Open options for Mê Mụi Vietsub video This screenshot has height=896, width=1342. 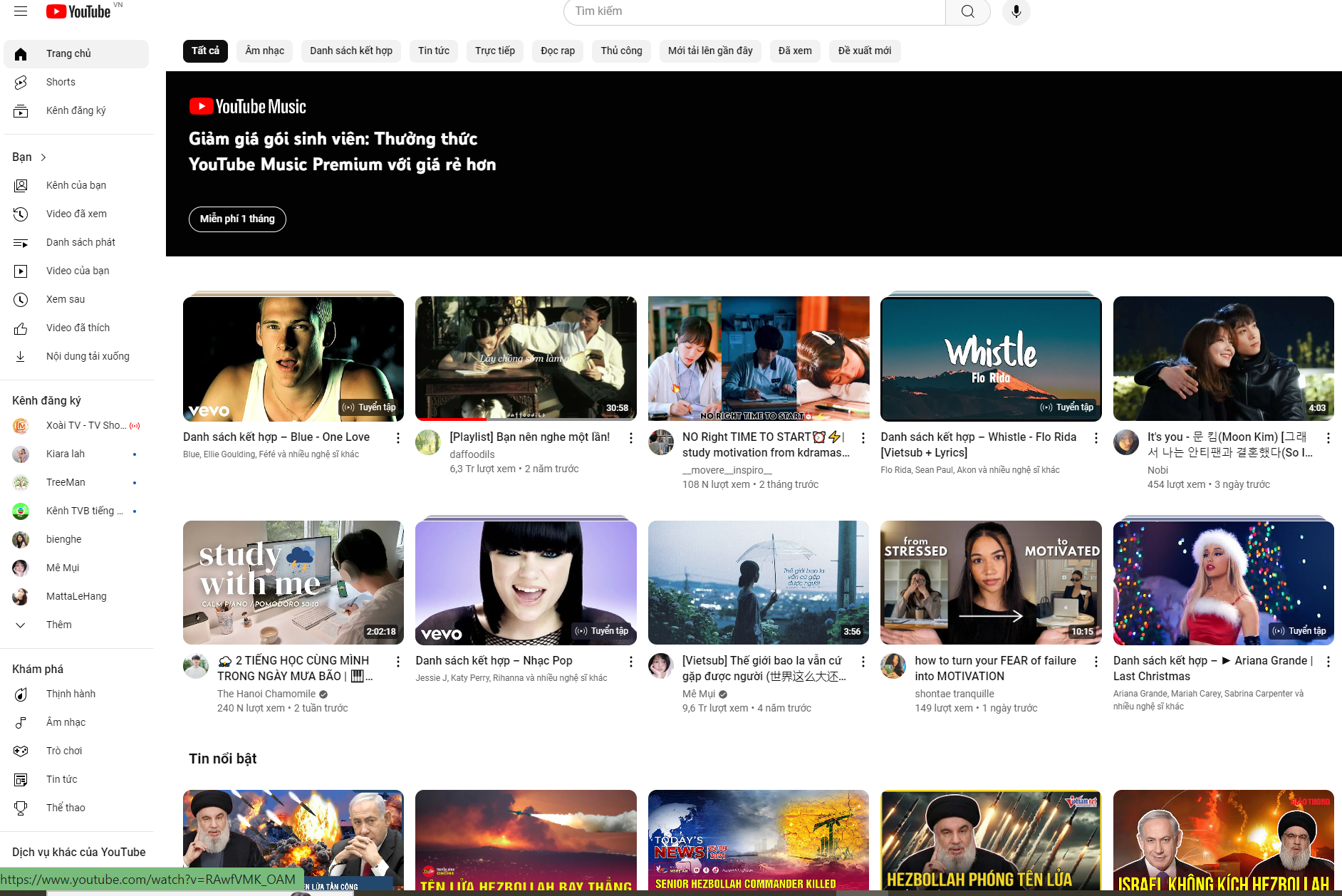[x=863, y=662]
